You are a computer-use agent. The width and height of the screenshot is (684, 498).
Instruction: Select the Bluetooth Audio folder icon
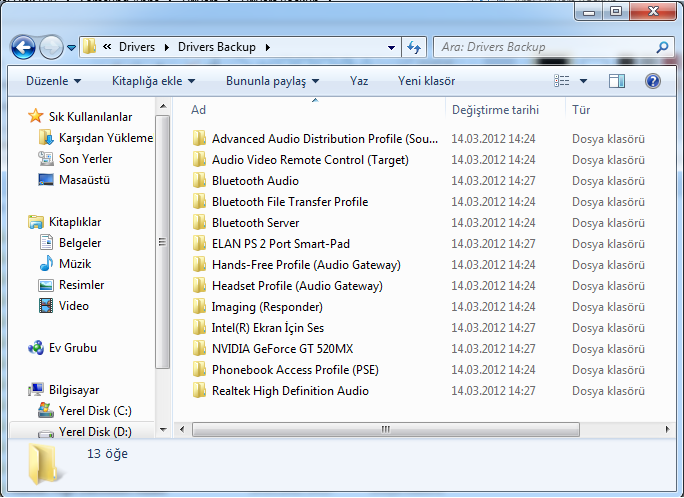point(199,180)
